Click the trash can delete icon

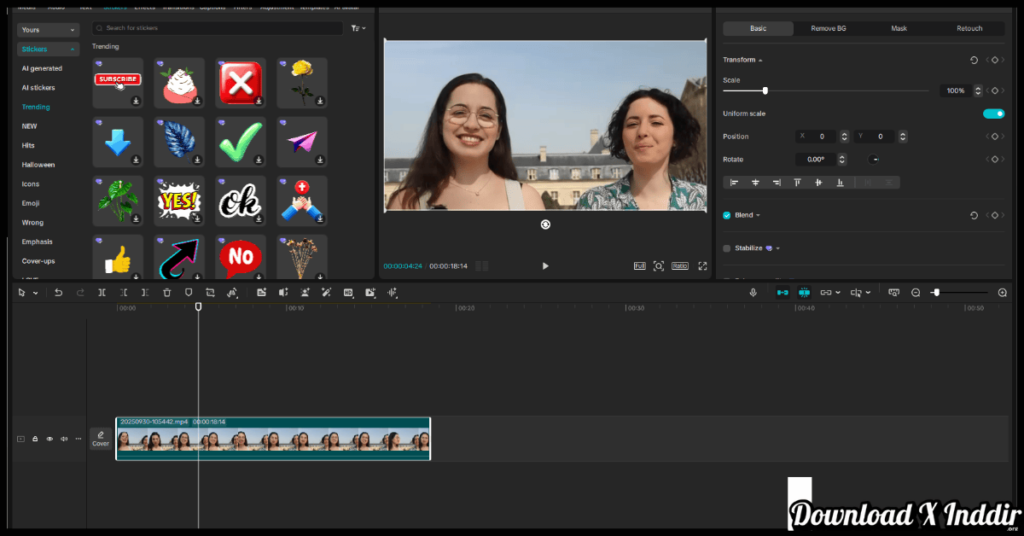(167, 293)
